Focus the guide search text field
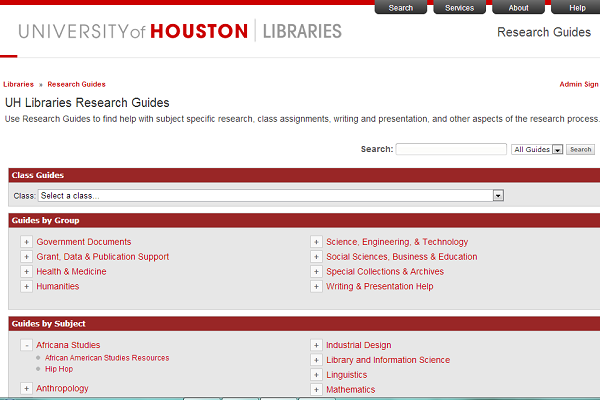This screenshot has width=600, height=400. coord(451,149)
